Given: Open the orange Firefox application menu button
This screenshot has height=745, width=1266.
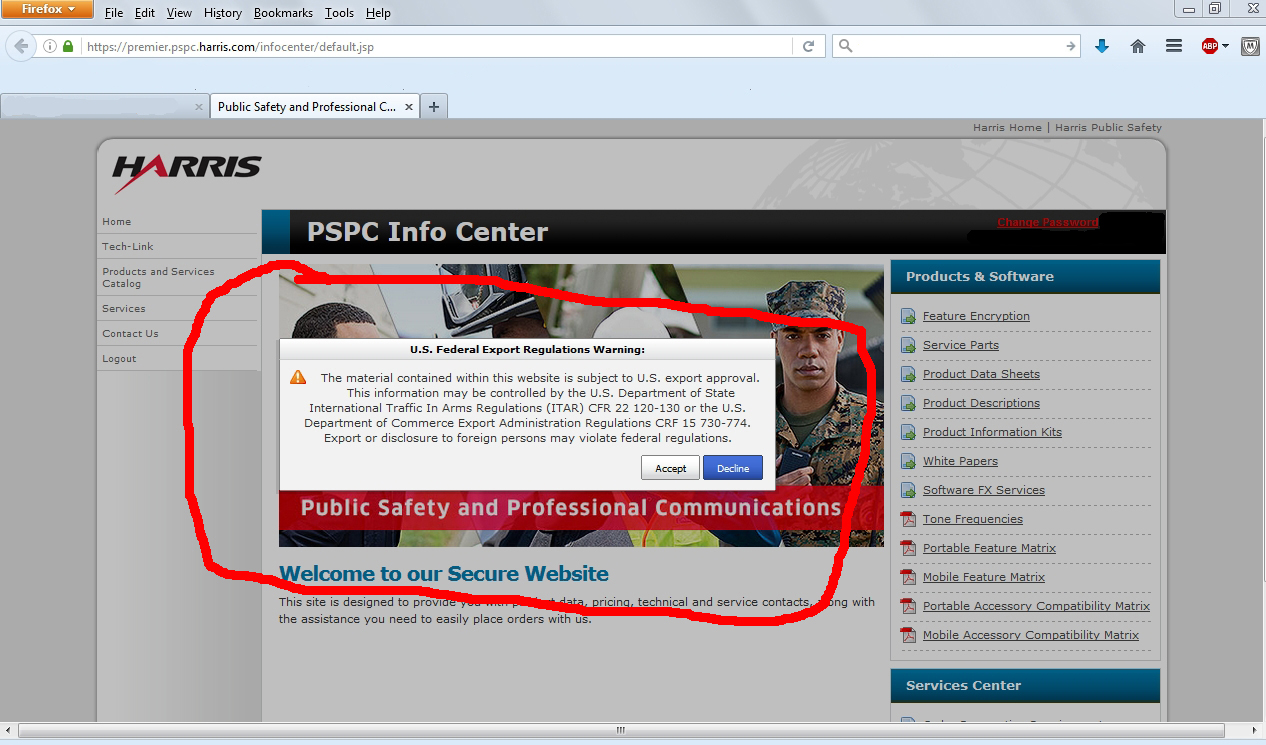Looking at the screenshot, I should (47, 10).
